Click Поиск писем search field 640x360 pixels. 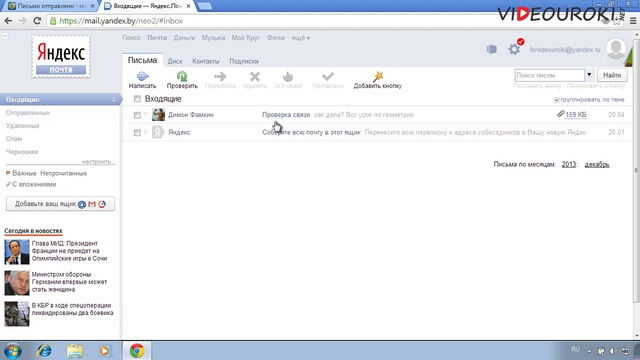point(549,75)
